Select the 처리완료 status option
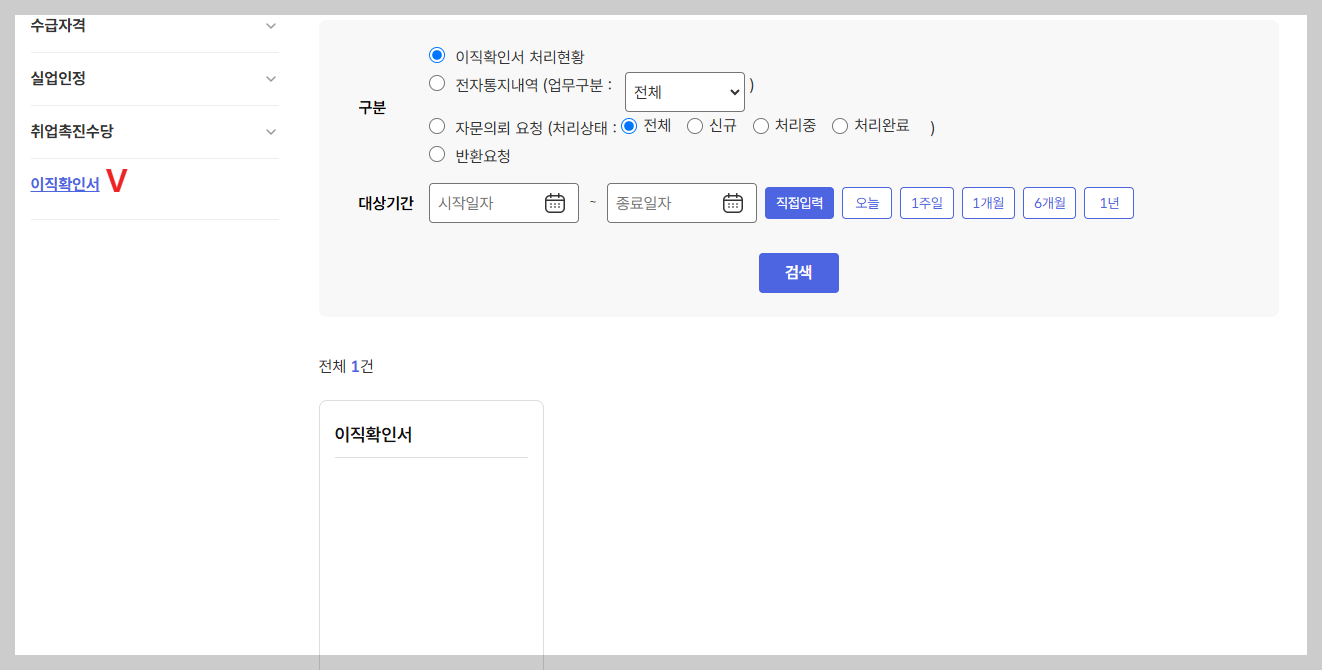 tap(839, 125)
